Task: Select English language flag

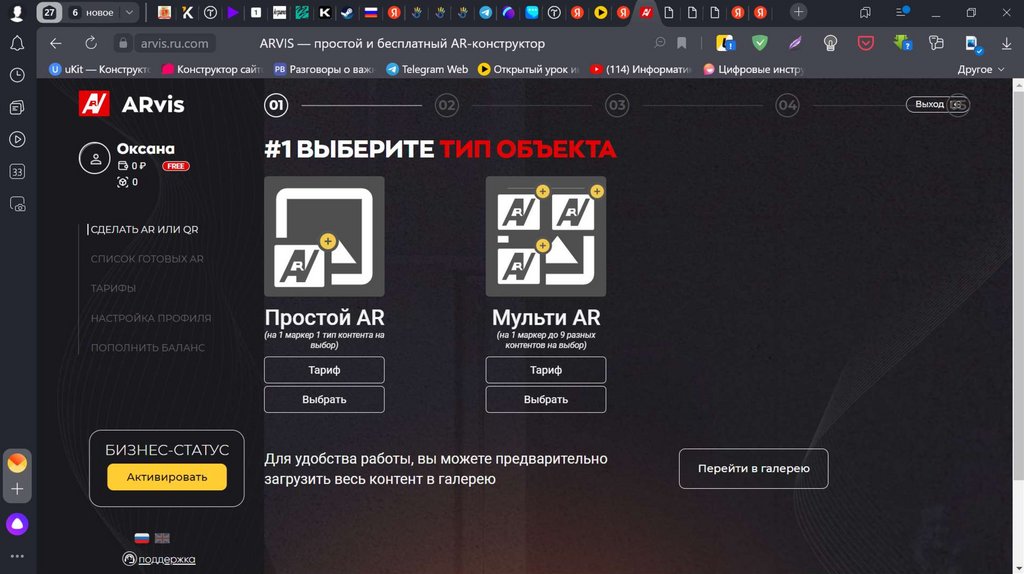Action: tap(162, 538)
